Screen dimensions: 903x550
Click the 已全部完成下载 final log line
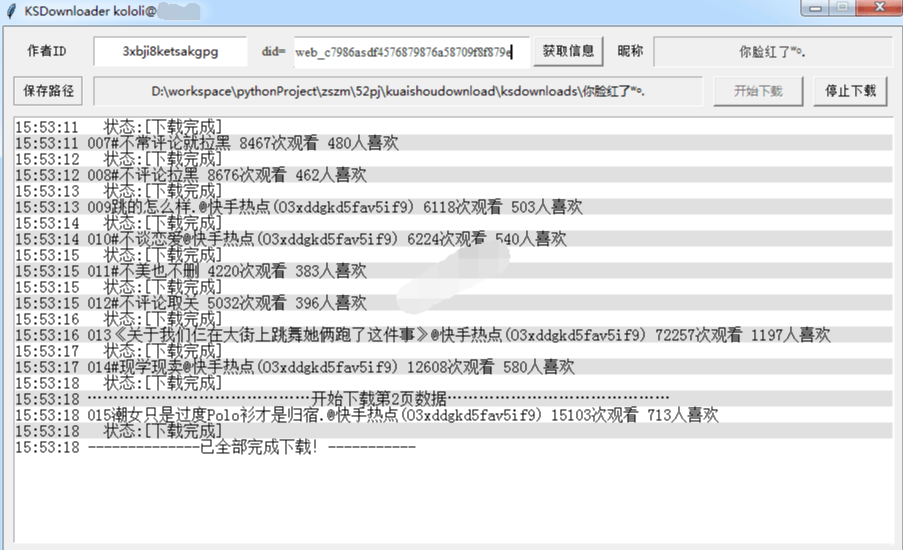[x=251, y=447]
